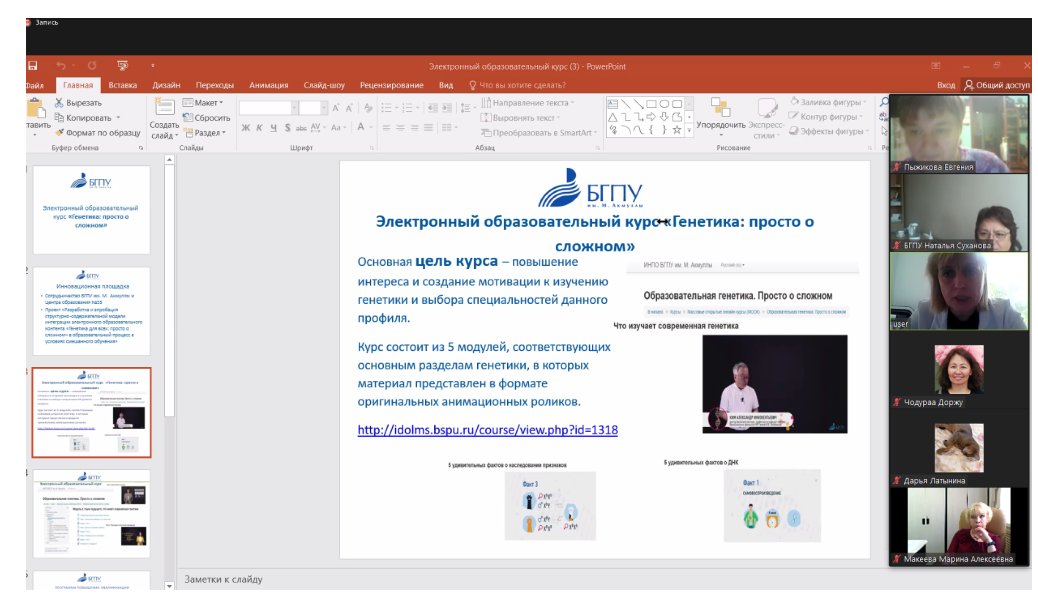
Task: Open the Layout (Макет) dropdown
Action: (x=203, y=103)
